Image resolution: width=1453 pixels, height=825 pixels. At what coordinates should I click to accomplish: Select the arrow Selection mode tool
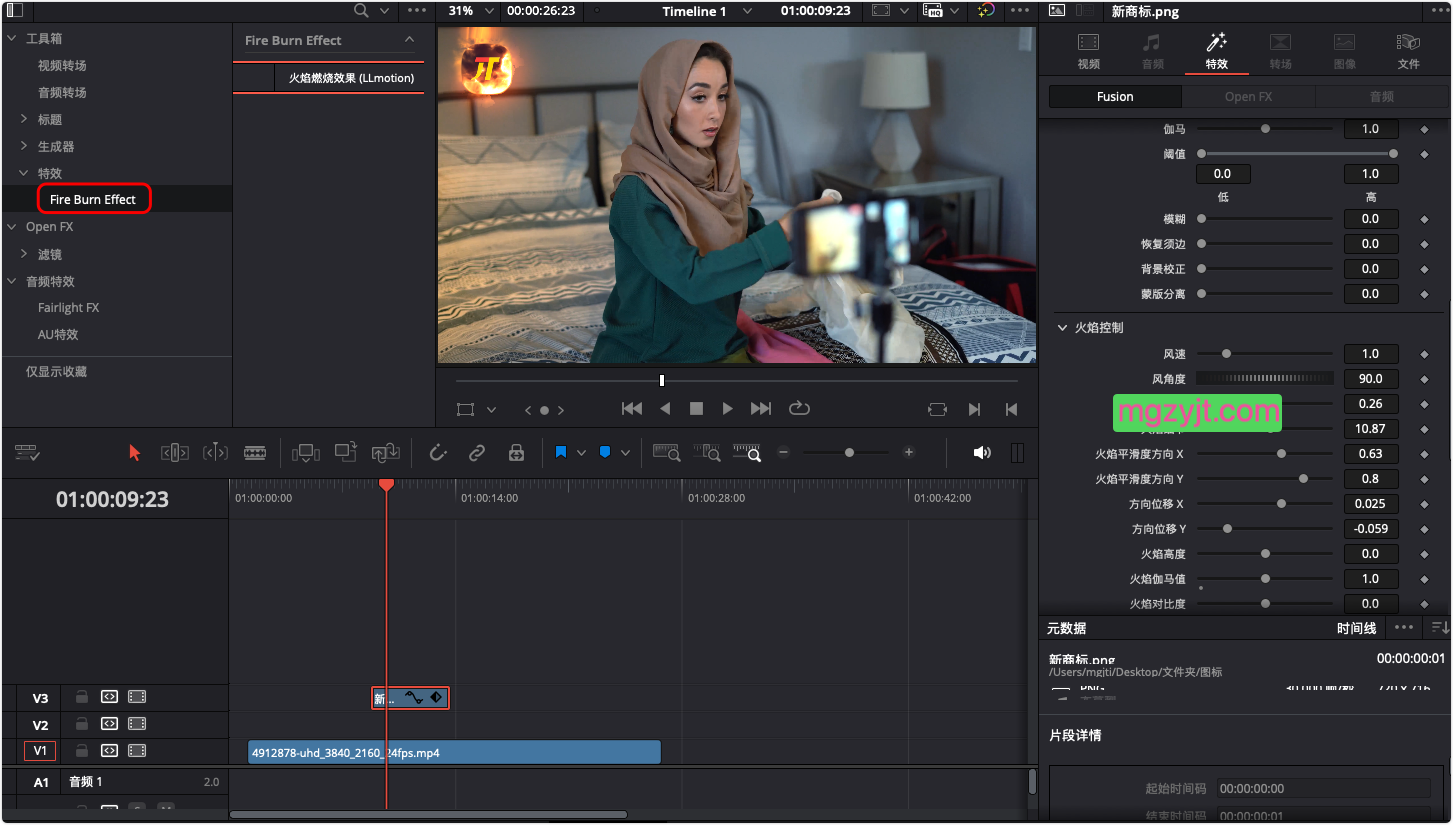(x=135, y=453)
